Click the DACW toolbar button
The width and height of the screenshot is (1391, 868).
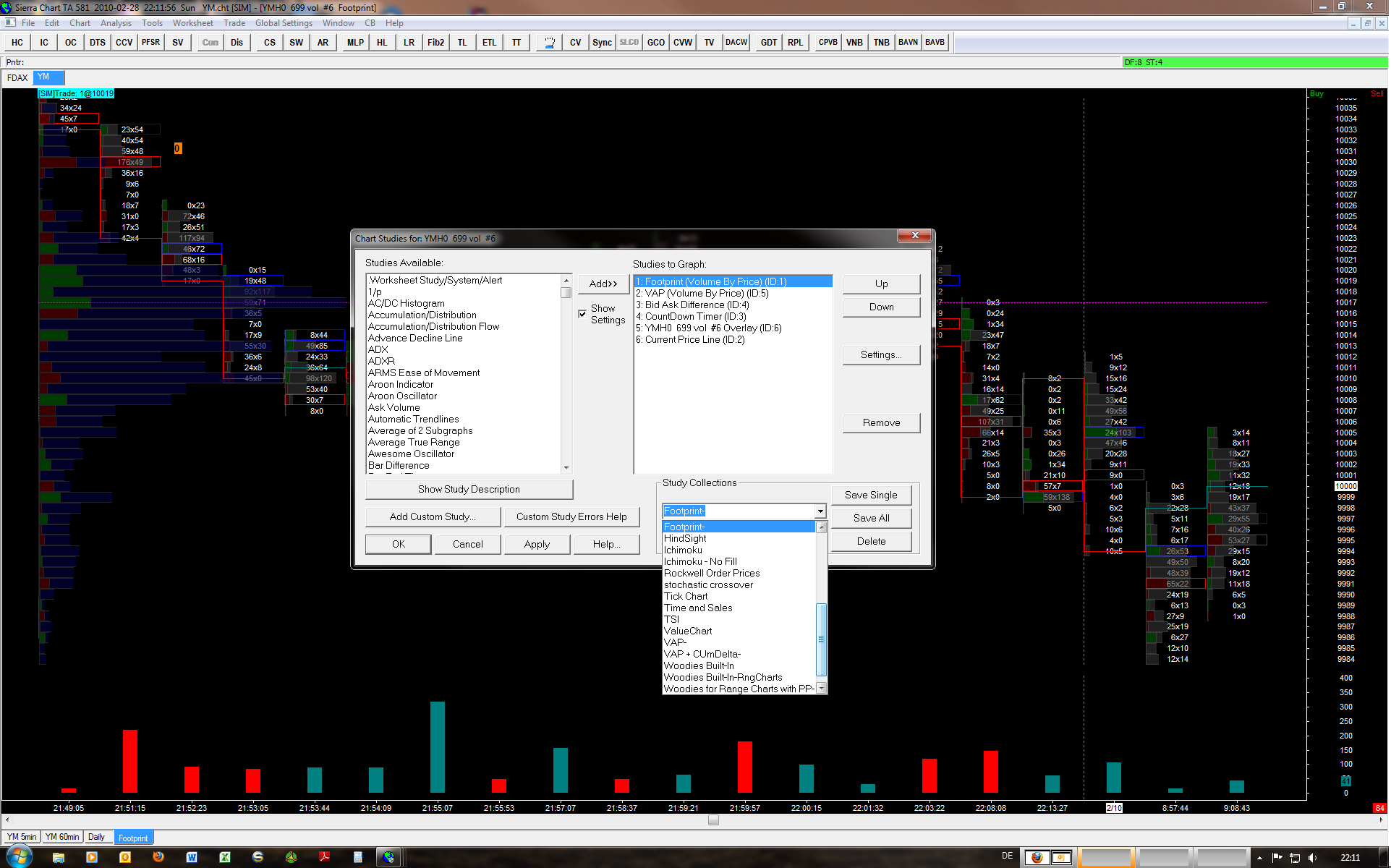(736, 43)
